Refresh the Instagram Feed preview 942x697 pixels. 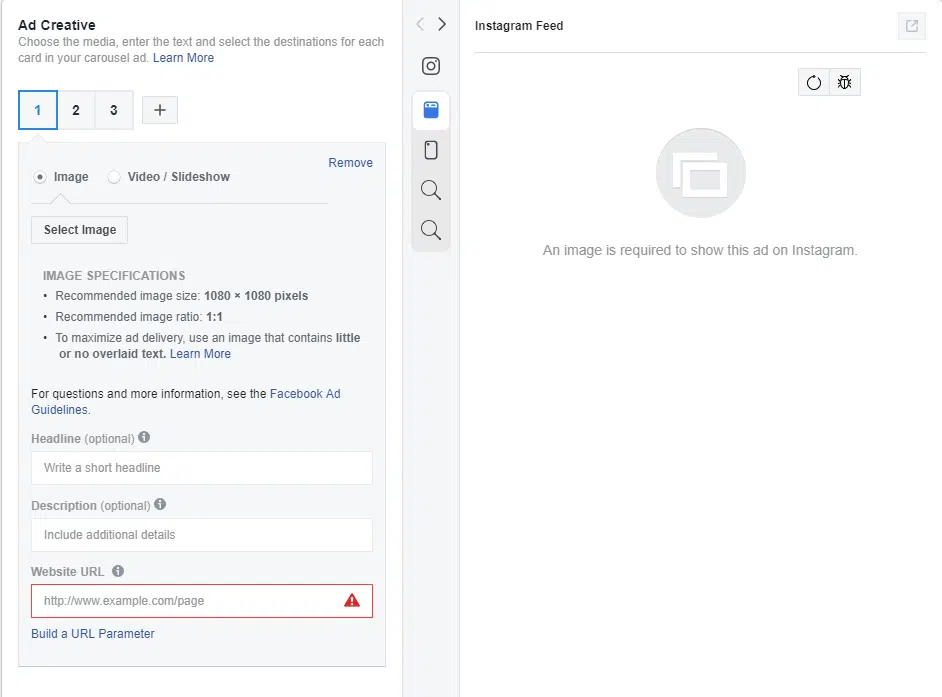click(813, 82)
